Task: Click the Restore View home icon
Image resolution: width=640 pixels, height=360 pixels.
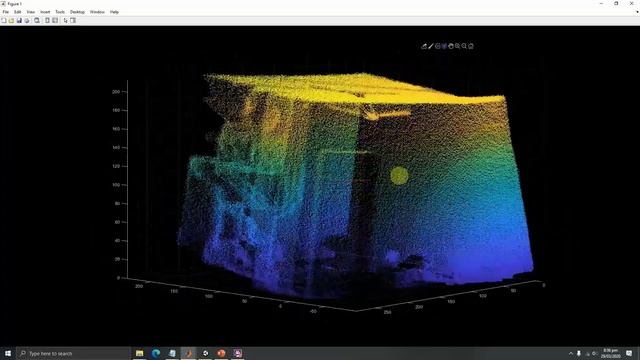Action: click(471, 46)
